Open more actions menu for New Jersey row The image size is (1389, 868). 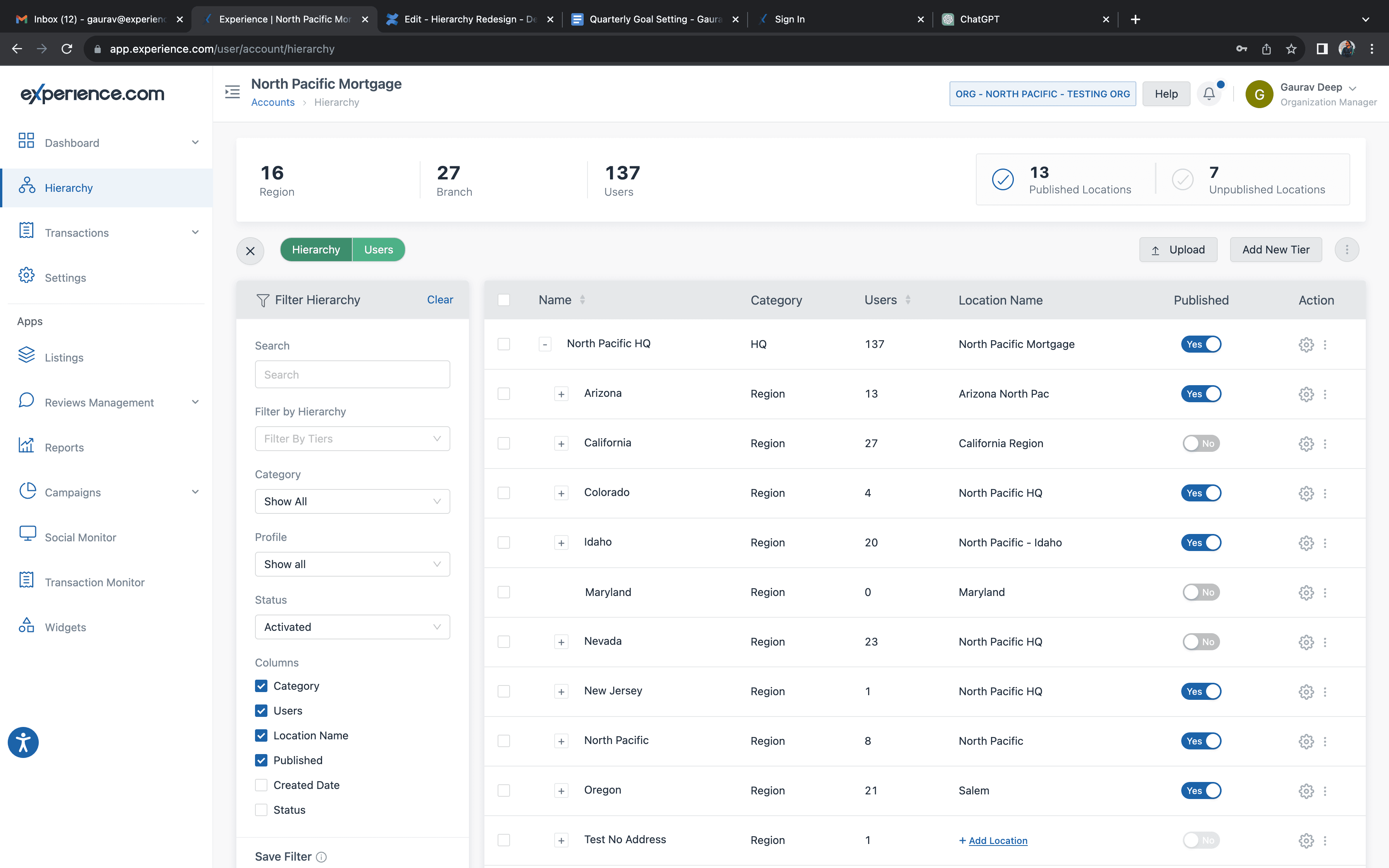click(x=1325, y=692)
